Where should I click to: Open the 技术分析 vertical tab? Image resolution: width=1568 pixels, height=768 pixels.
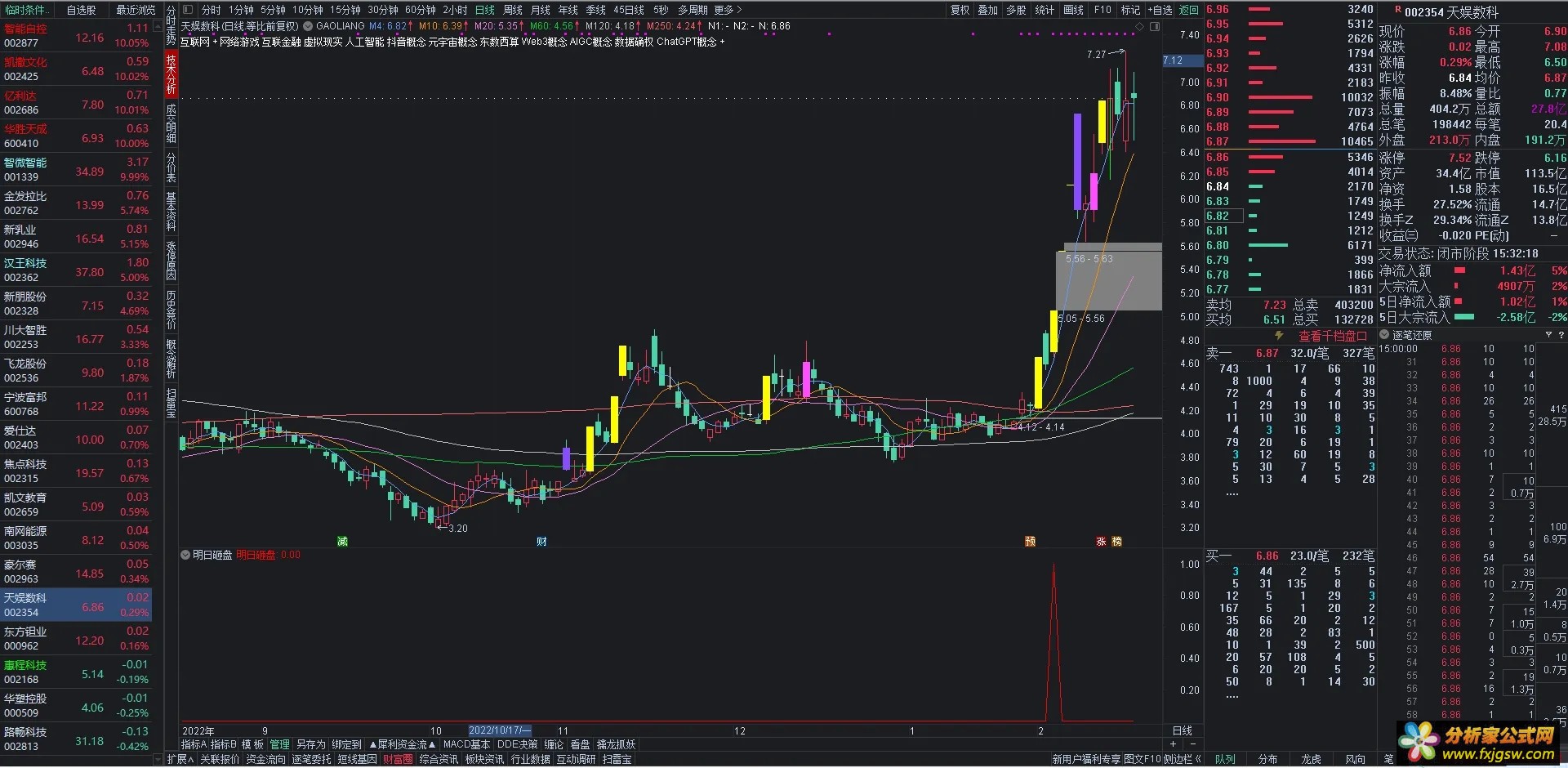[171, 74]
